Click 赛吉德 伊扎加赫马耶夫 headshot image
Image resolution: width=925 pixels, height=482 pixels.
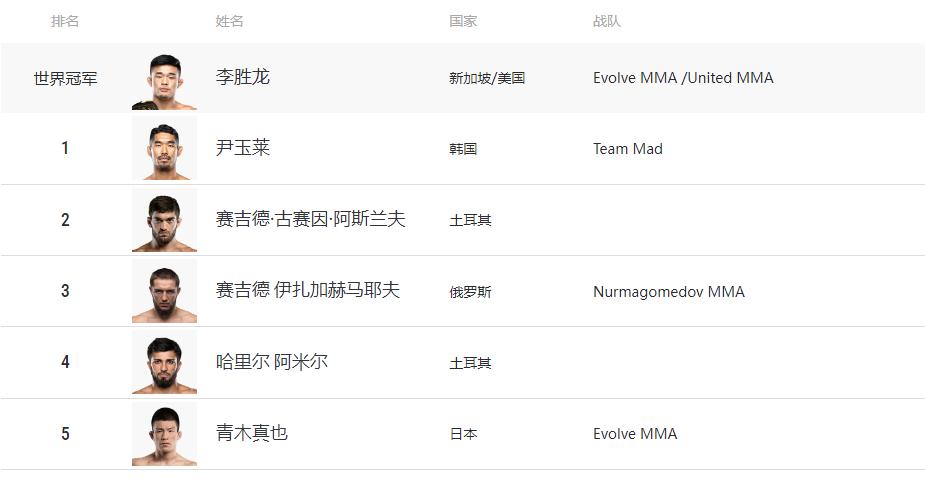[x=164, y=291]
